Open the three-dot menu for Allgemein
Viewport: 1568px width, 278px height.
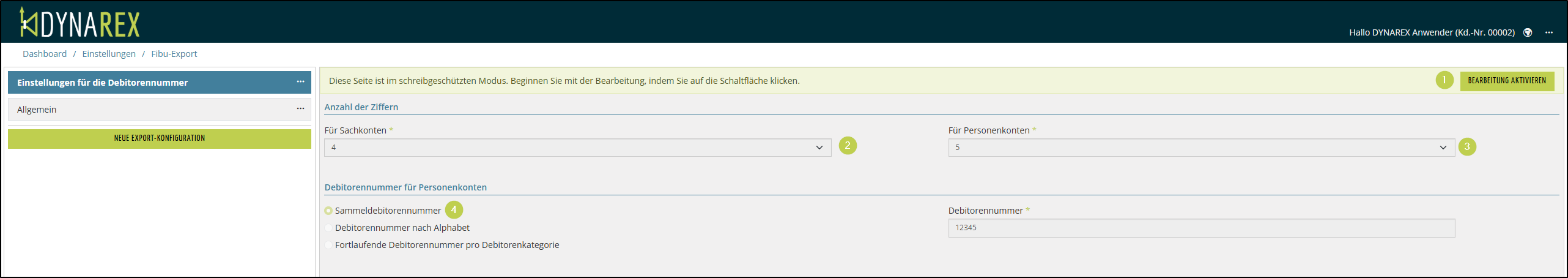(300, 108)
